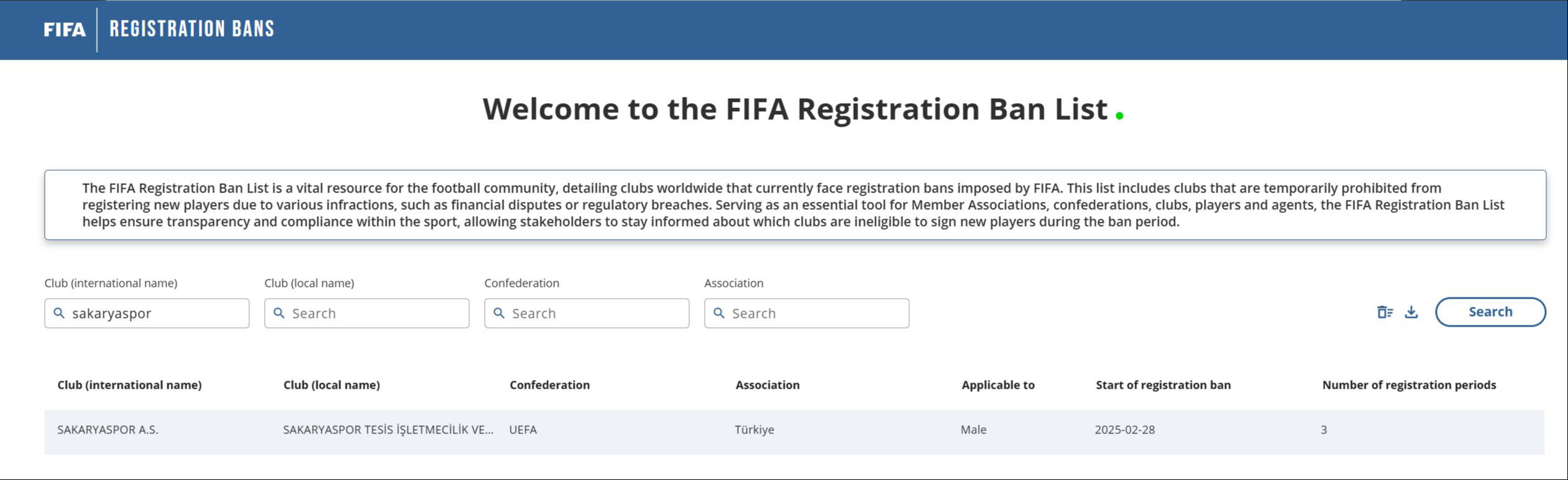The height and width of the screenshot is (480, 1568).
Task: Sort by Number of registration periods column
Action: click(1408, 384)
